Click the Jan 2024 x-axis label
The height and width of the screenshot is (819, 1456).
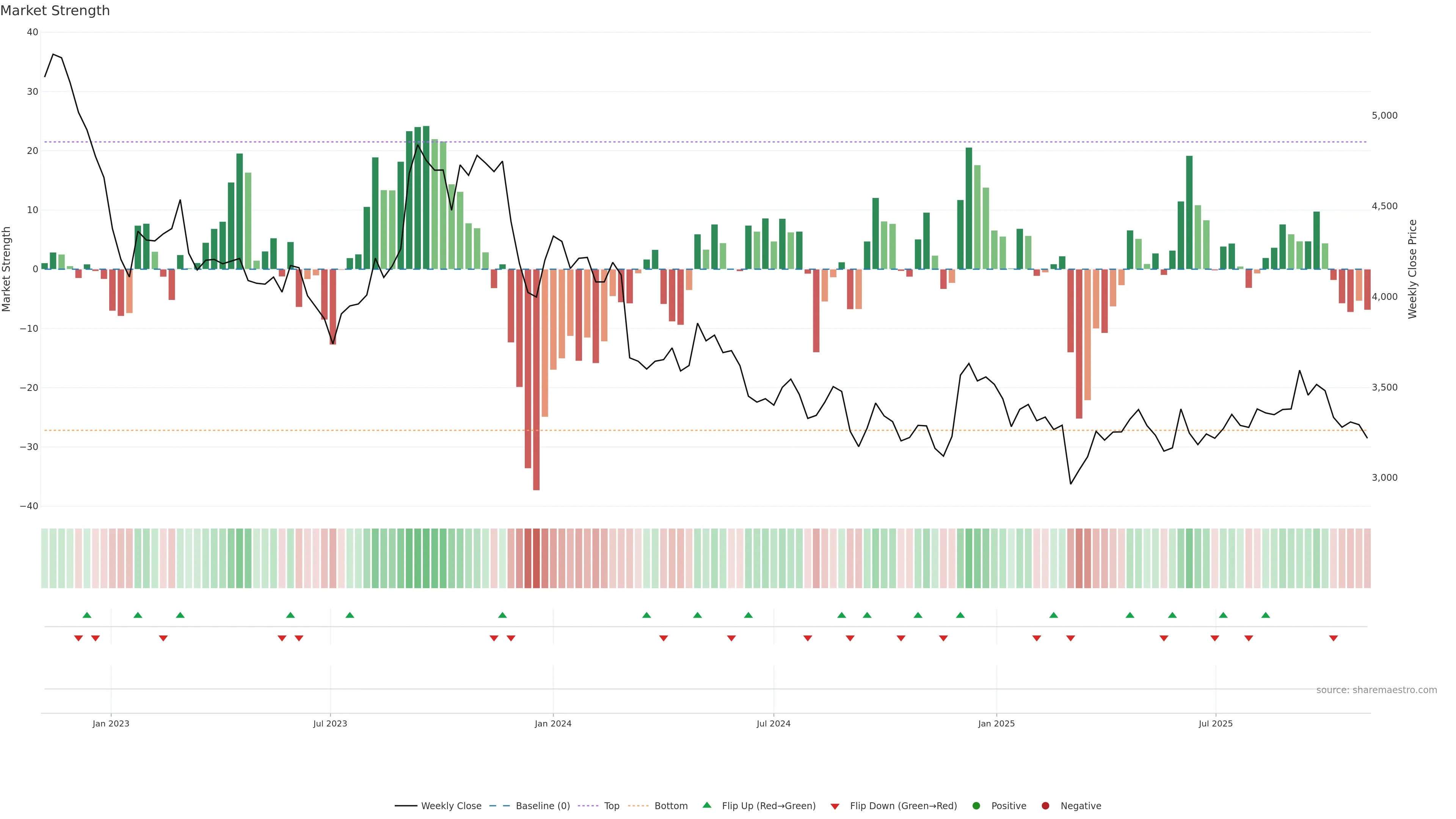[x=553, y=723]
